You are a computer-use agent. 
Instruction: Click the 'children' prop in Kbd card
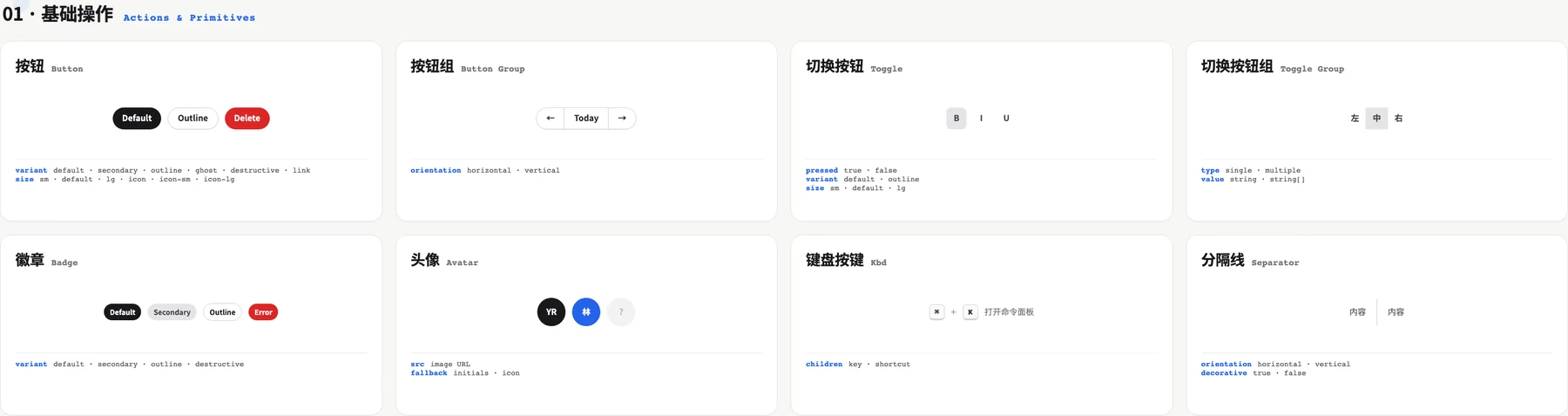pos(823,365)
